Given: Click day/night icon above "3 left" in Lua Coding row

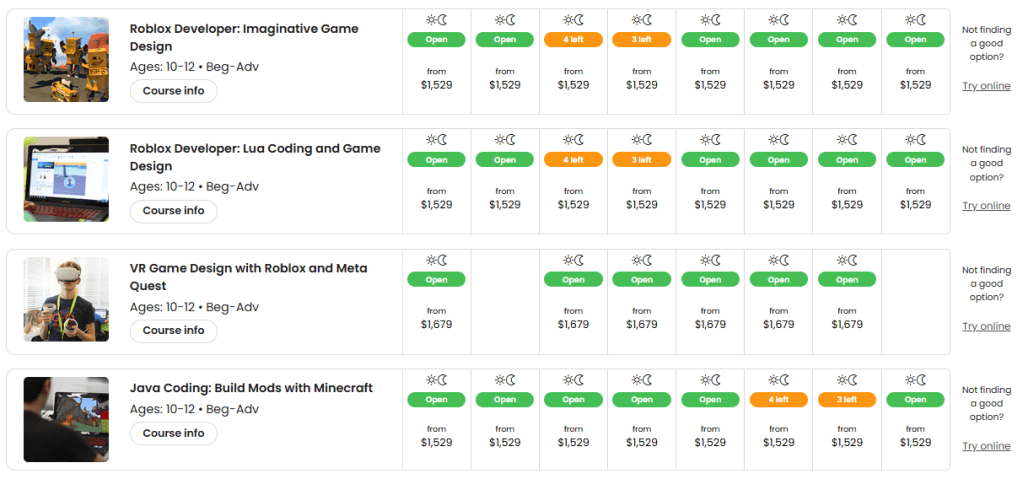Looking at the screenshot, I should point(641,140).
